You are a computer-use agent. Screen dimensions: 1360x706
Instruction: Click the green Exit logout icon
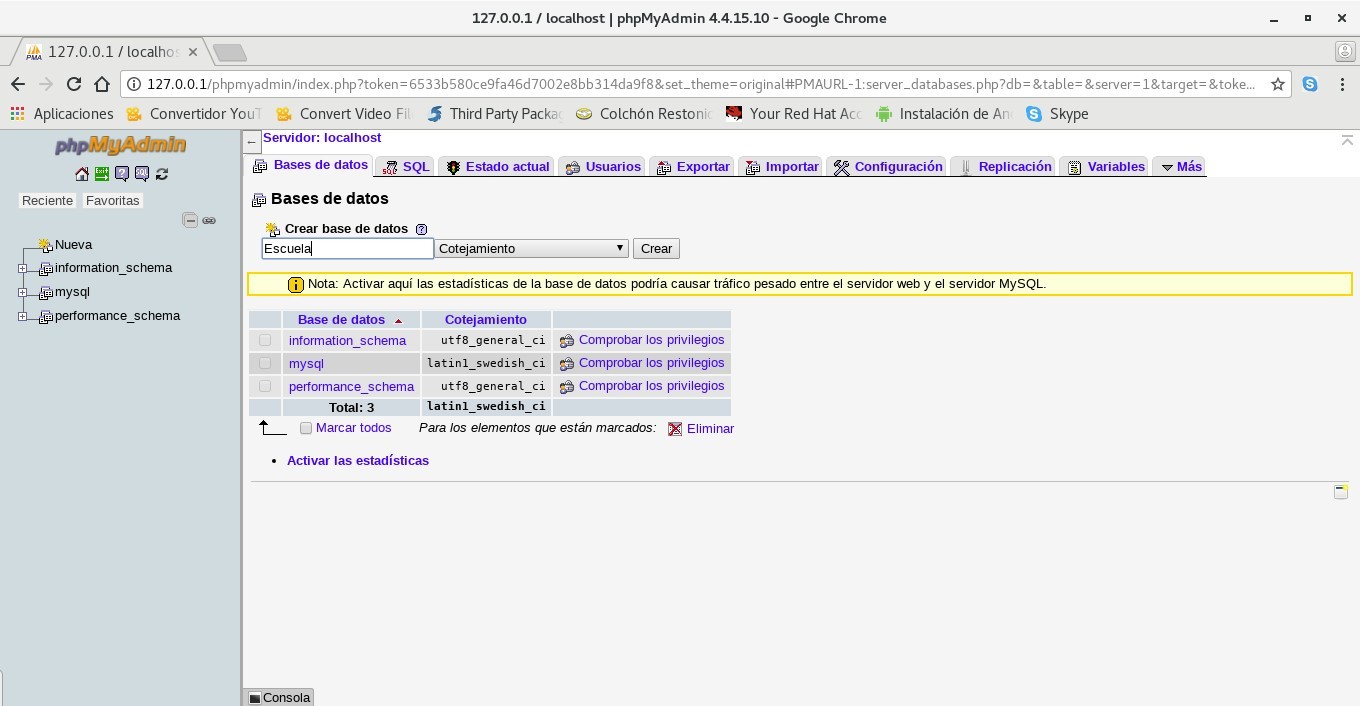[x=102, y=174]
